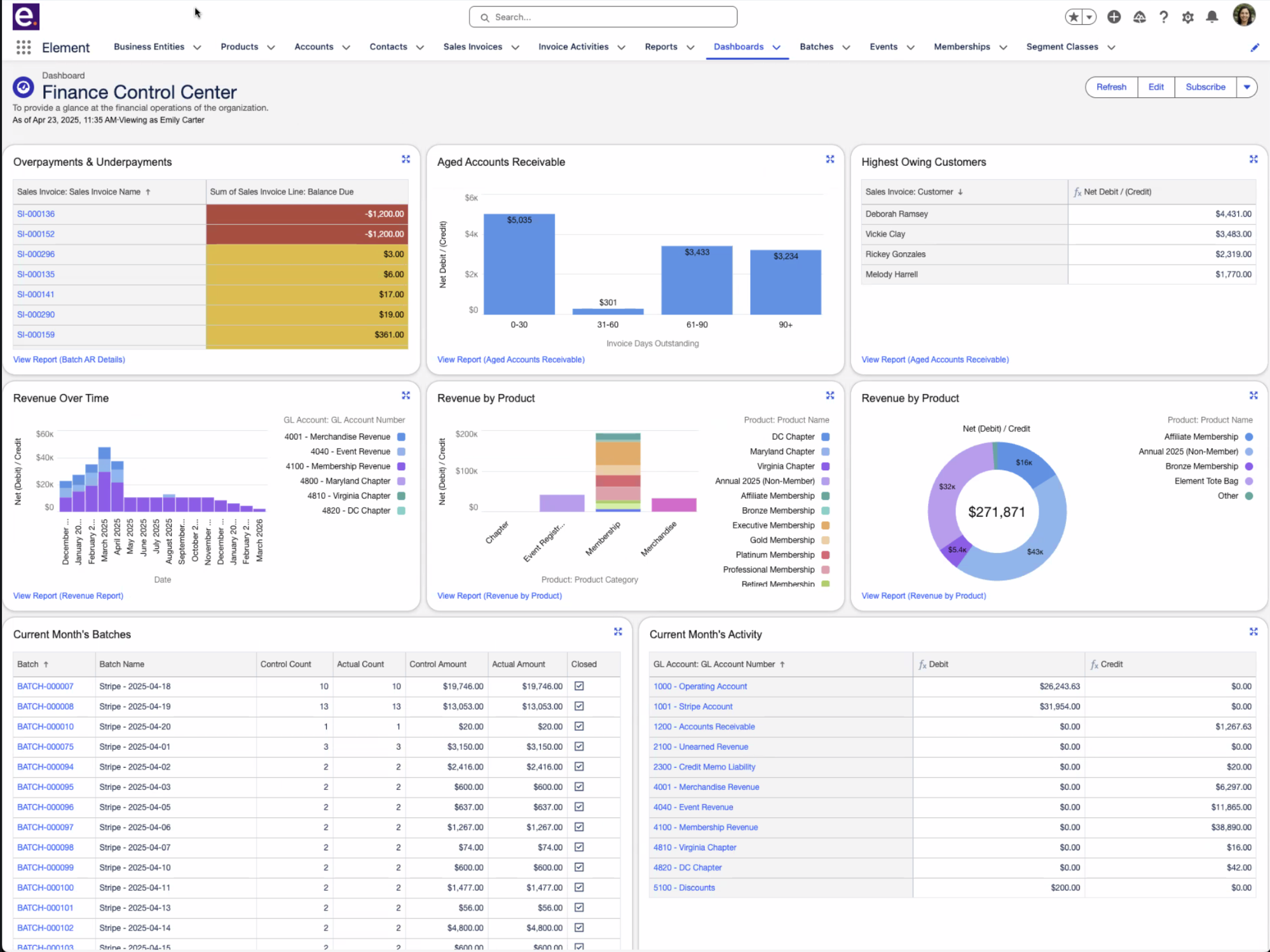
Task: Open the help question mark icon
Action: coord(1163,17)
